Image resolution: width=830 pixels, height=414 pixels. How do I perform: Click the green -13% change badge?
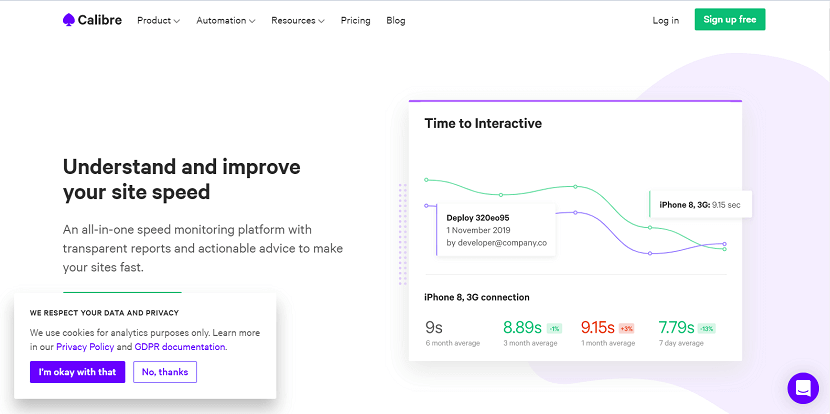(x=707, y=328)
